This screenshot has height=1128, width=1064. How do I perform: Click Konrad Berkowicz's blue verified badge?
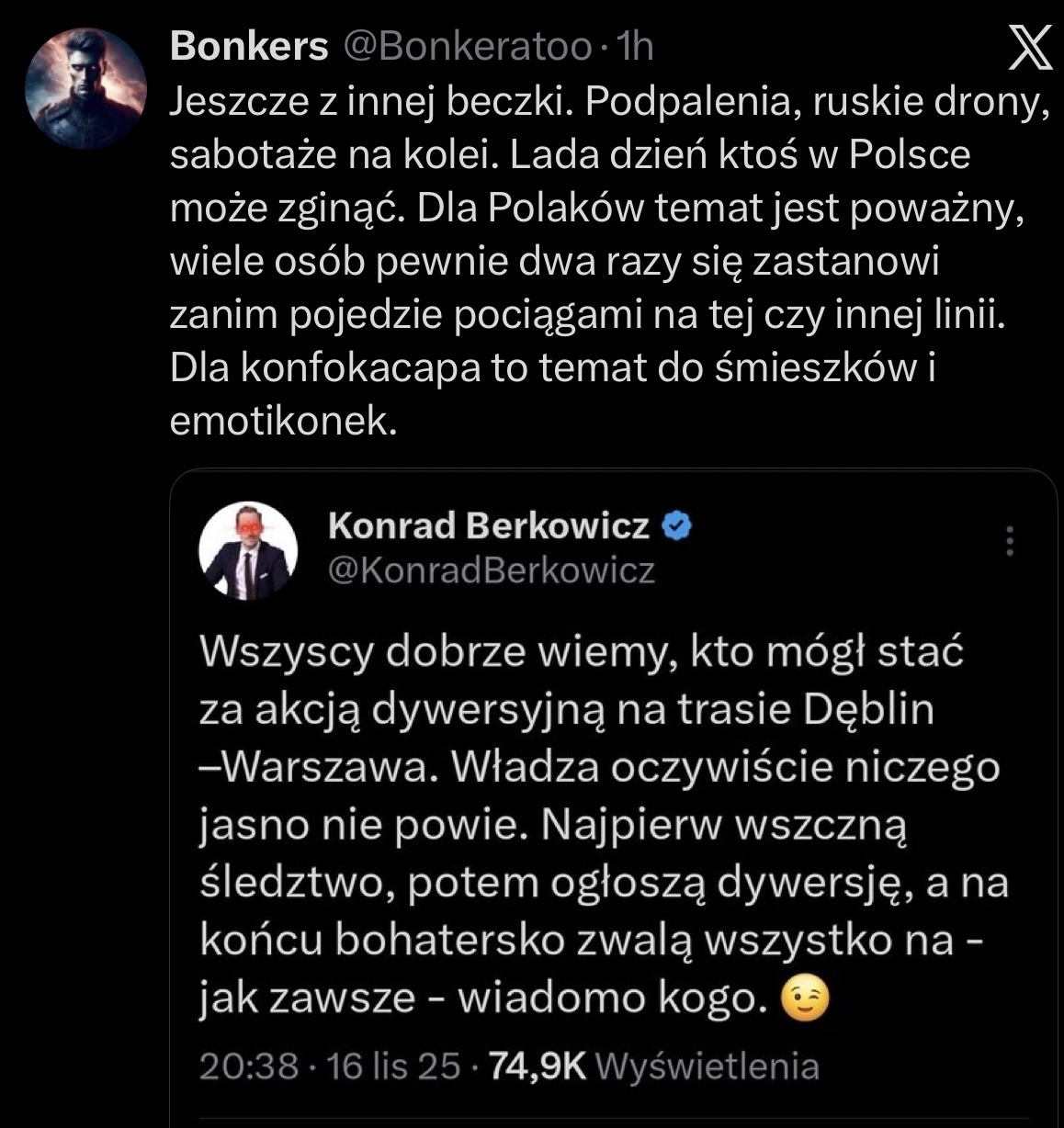coord(675,526)
